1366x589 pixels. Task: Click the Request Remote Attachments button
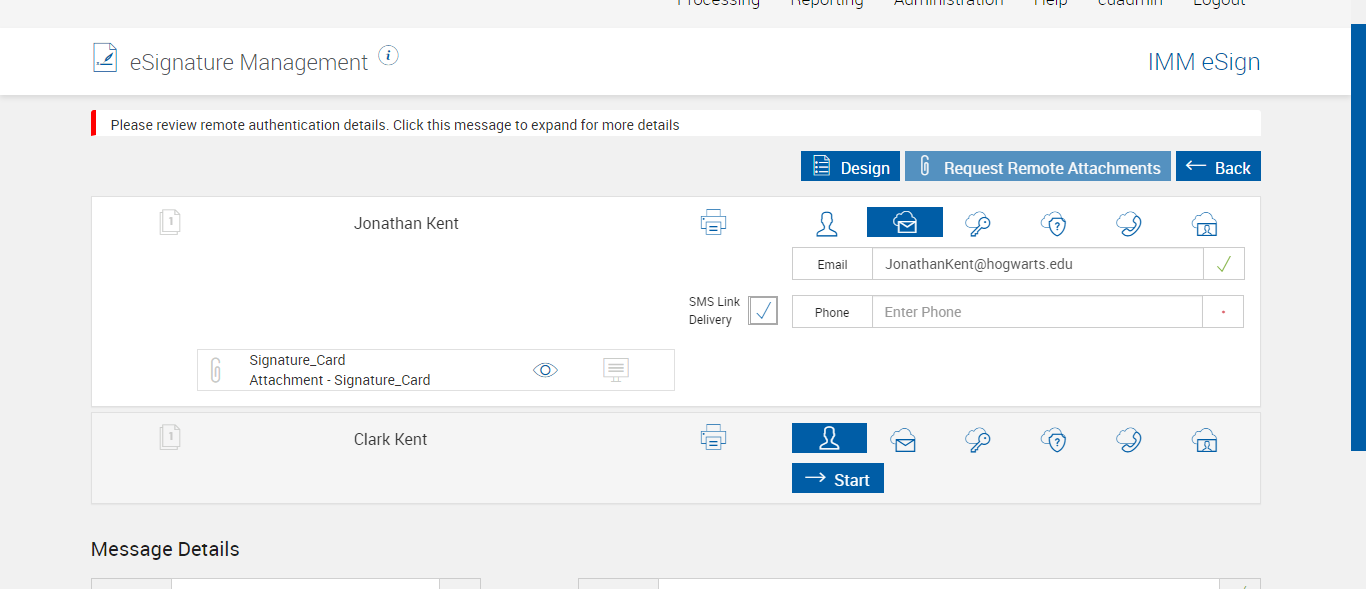(x=1037, y=167)
